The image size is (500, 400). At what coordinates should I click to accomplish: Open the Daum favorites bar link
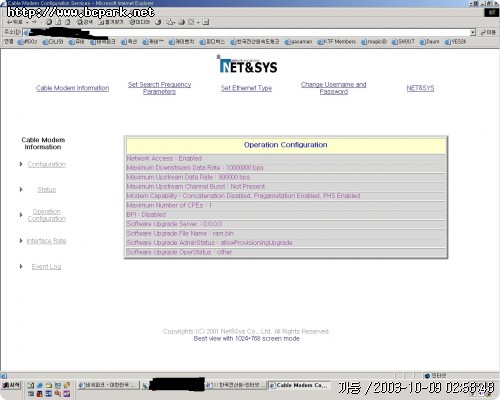(x=429, y=42)
